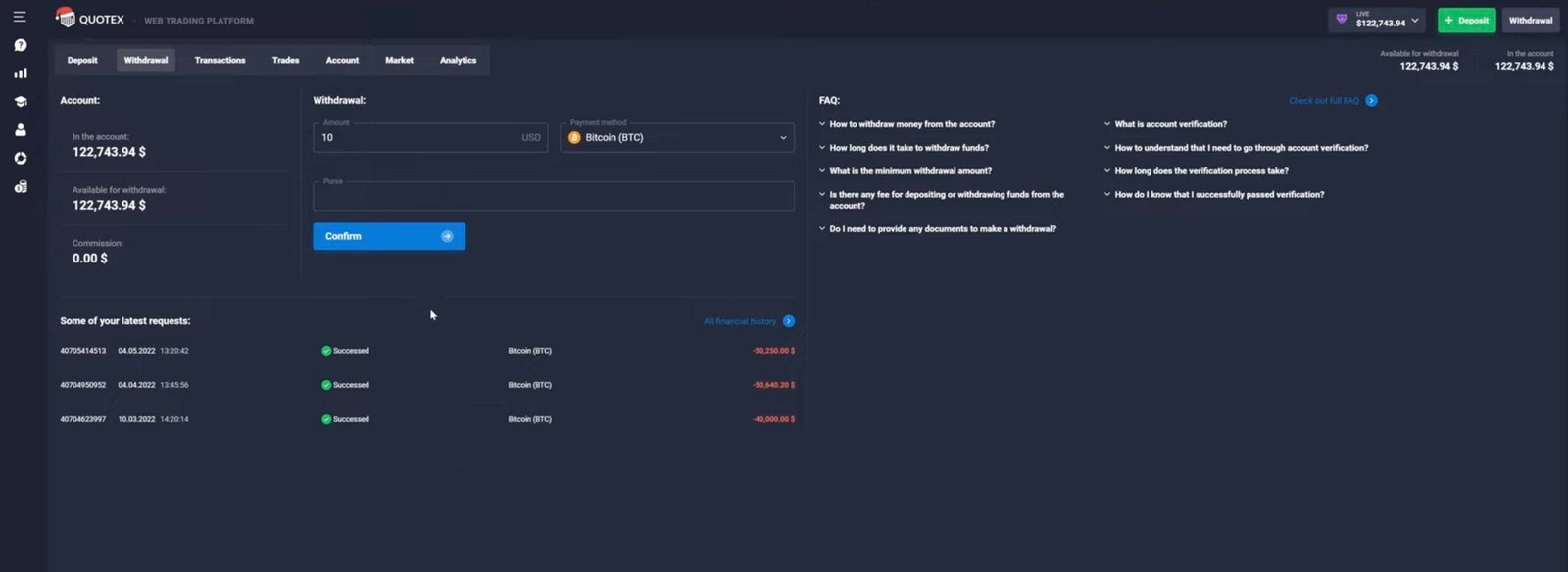The image size is (1568, 572).
Task: Open the help question-mark sidebar icon
Action: click(20, 45)
